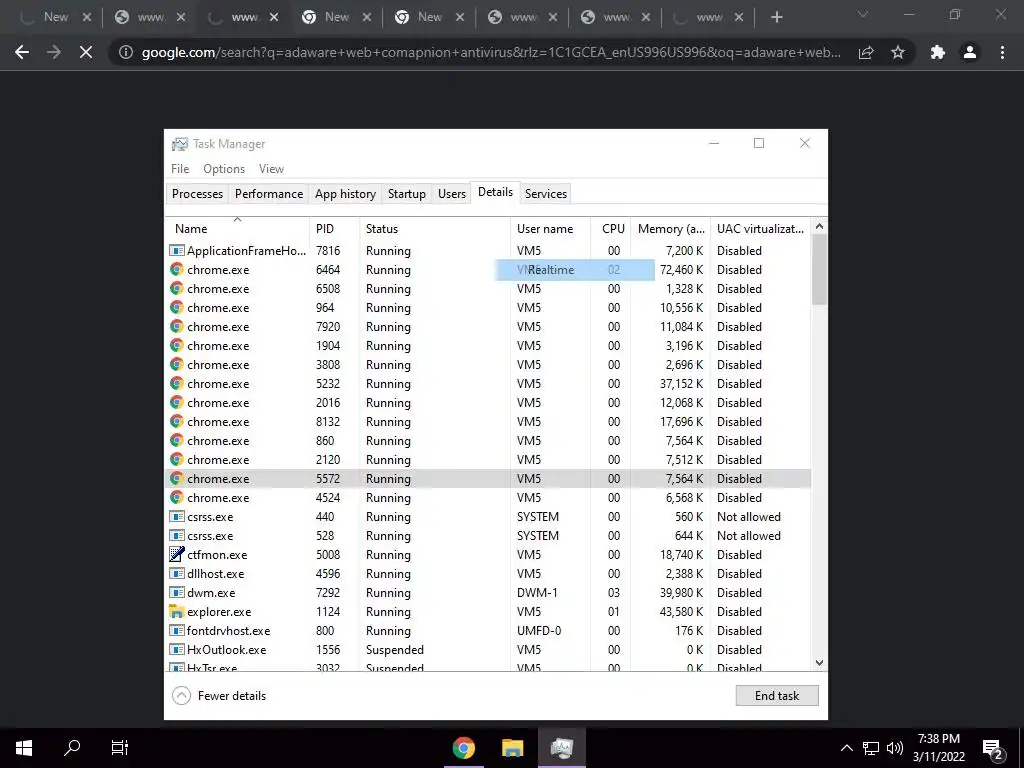Switch to the Users tab

coord(452,194)
